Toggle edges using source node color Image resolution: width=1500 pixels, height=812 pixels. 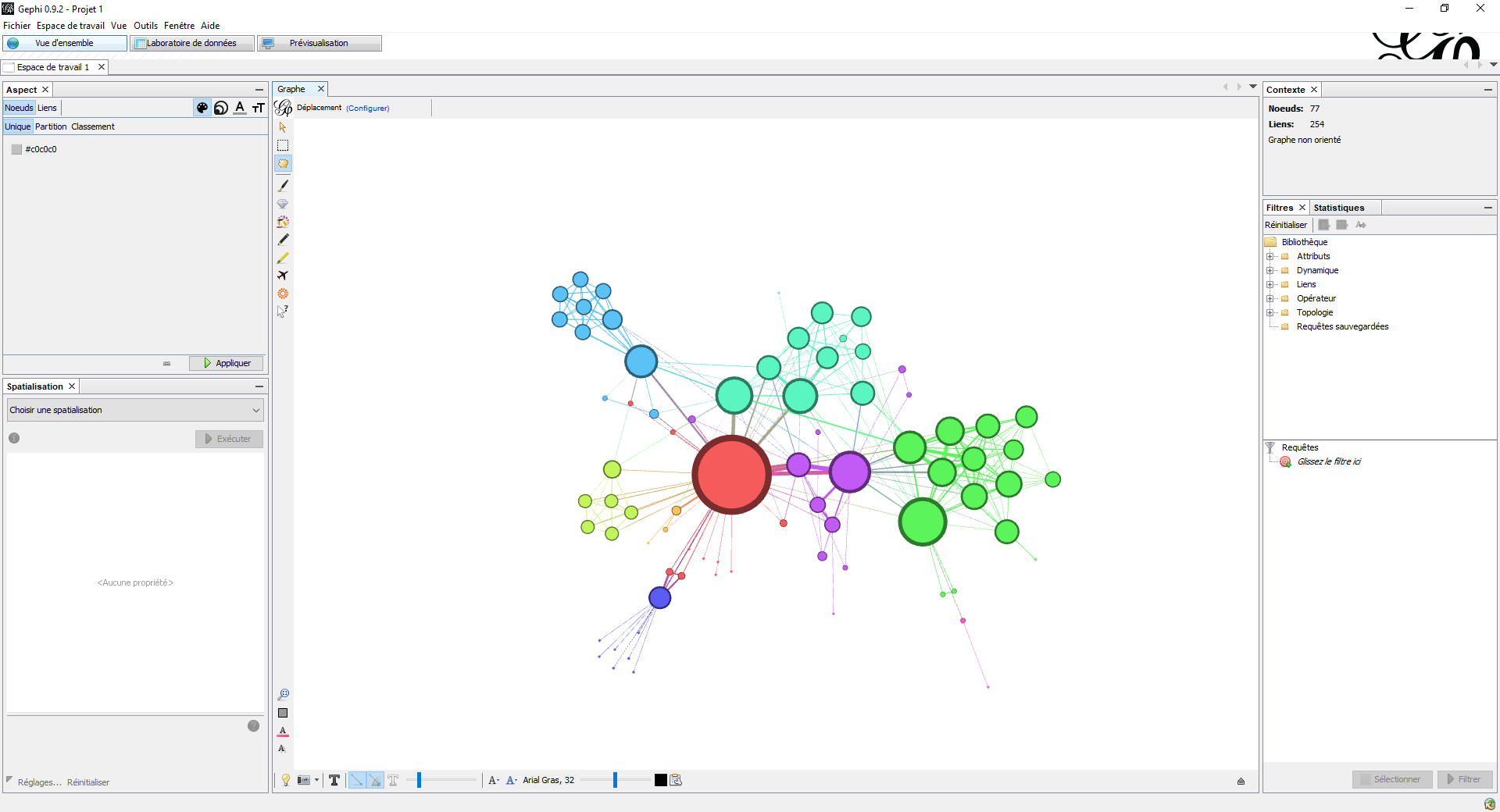[x=375, y=780]
